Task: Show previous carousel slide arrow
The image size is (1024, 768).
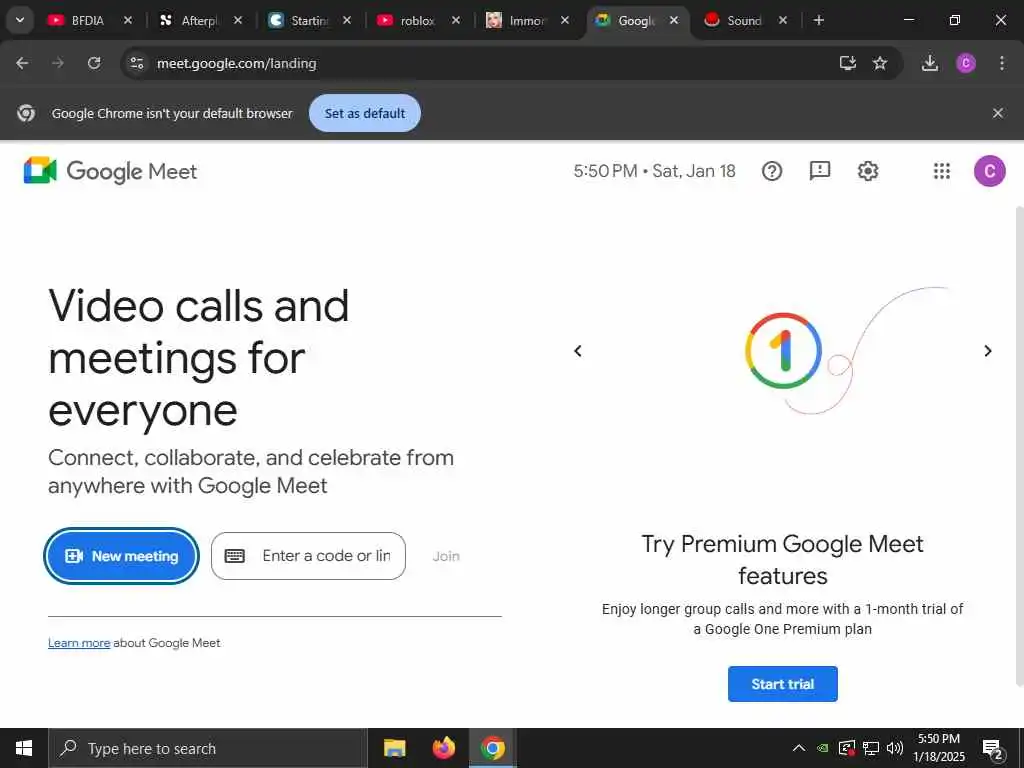Action: pyautogui.click(x=578, y=351)
